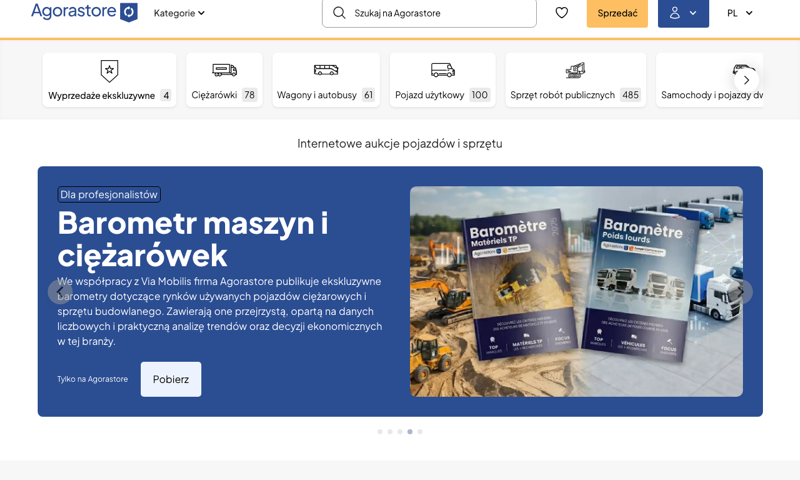Viewport: 800px width, 480px height.
Task: Go to previous banner slide arrow
Action: (x=60, y=292)
